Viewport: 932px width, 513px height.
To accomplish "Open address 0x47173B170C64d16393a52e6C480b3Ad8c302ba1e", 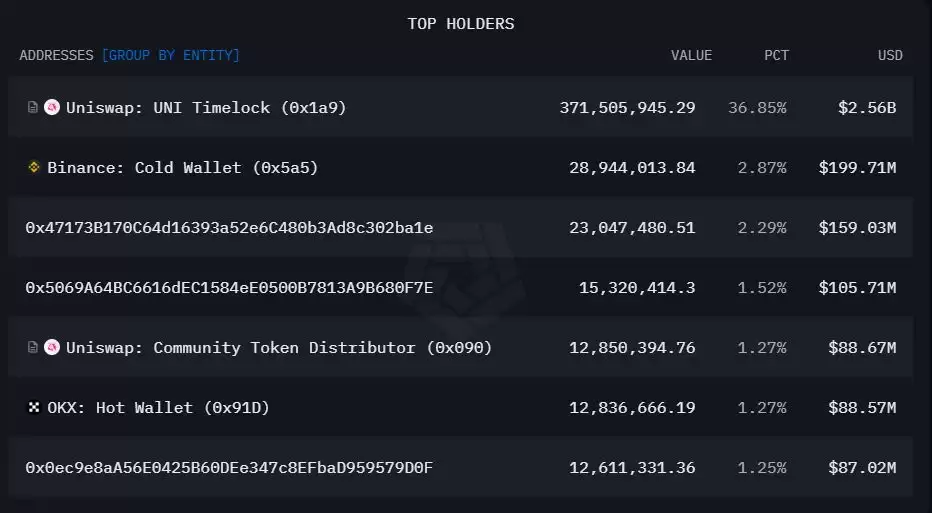I will click(x=229, y=228).
